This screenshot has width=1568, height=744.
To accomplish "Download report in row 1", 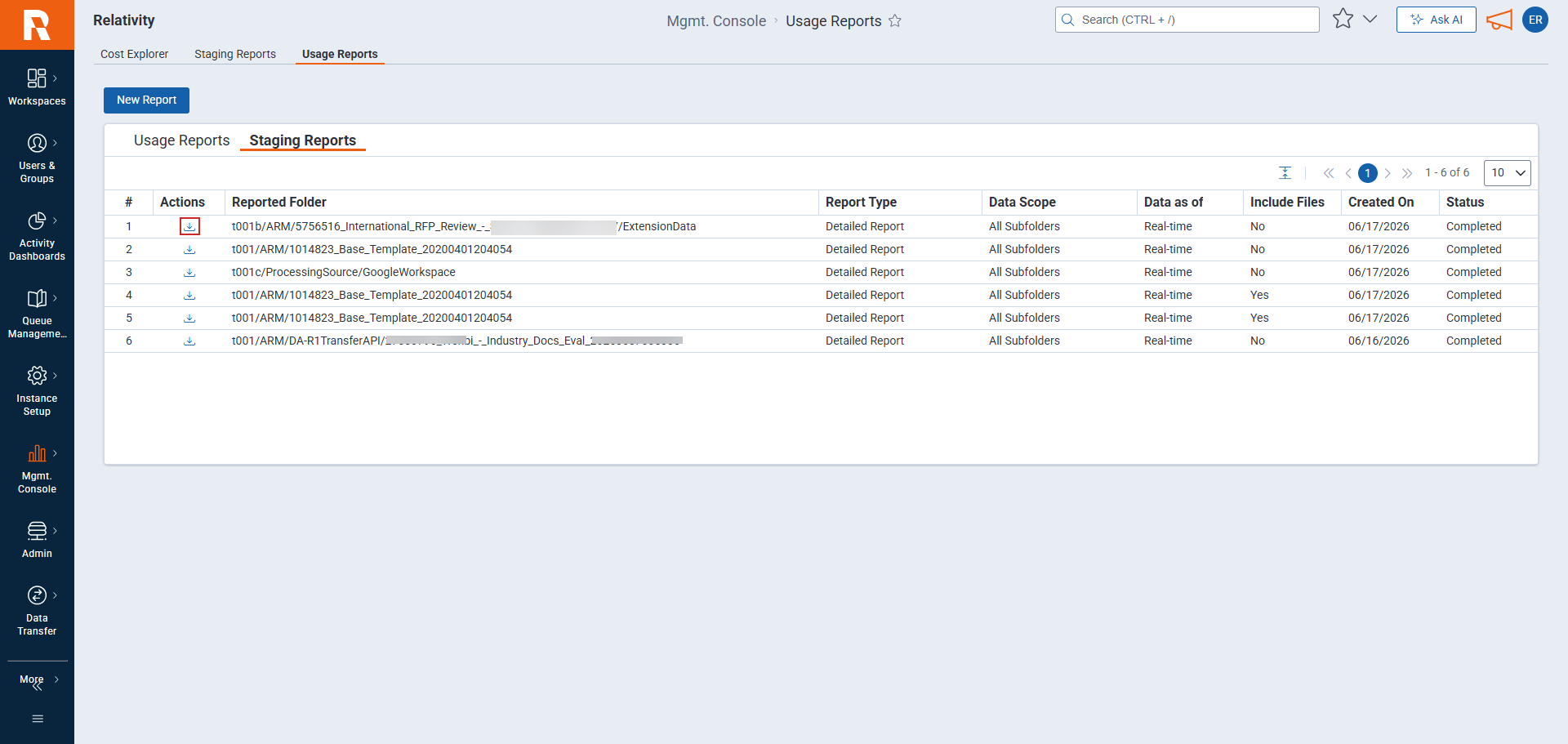I will point(189,226).
